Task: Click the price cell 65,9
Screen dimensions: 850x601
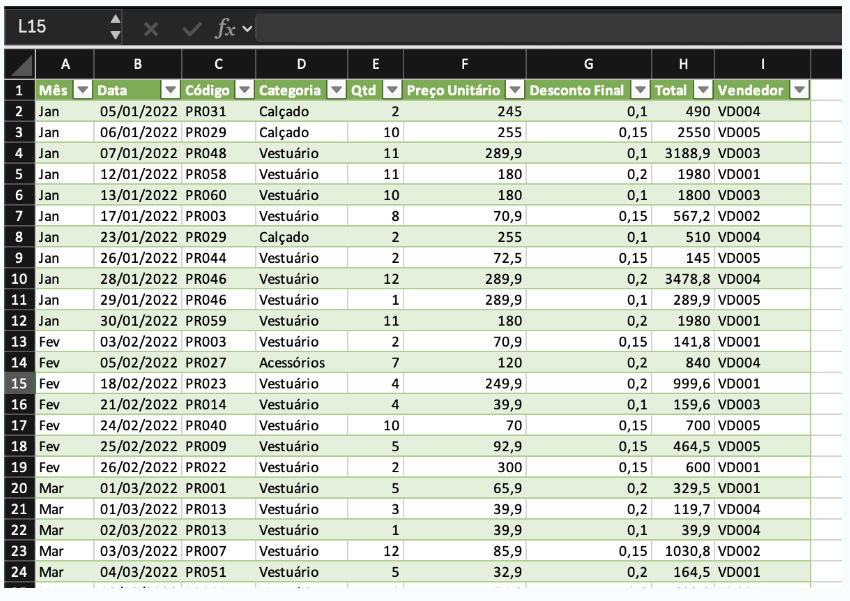Action: click(465, 488)
